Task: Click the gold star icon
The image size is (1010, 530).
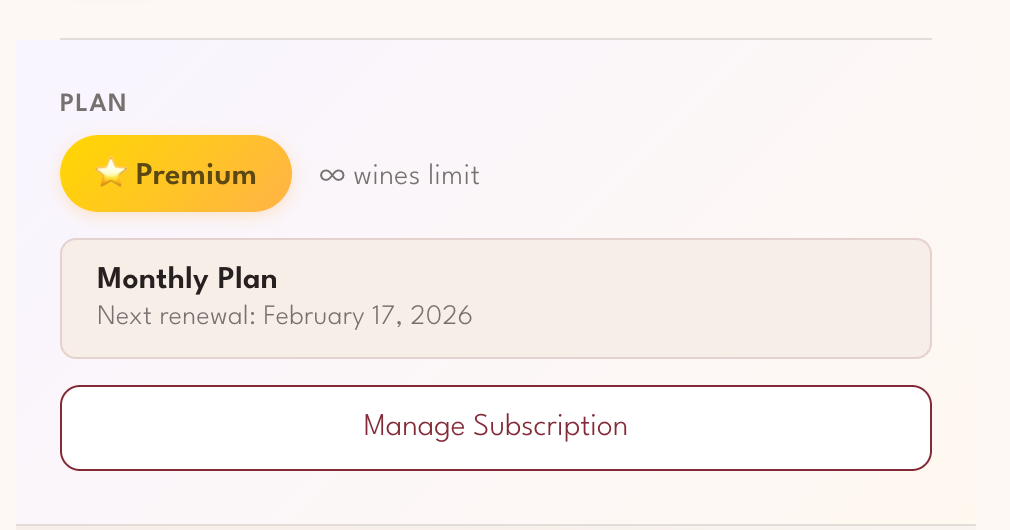Action: pyautogui.click(x=111, y=174)
